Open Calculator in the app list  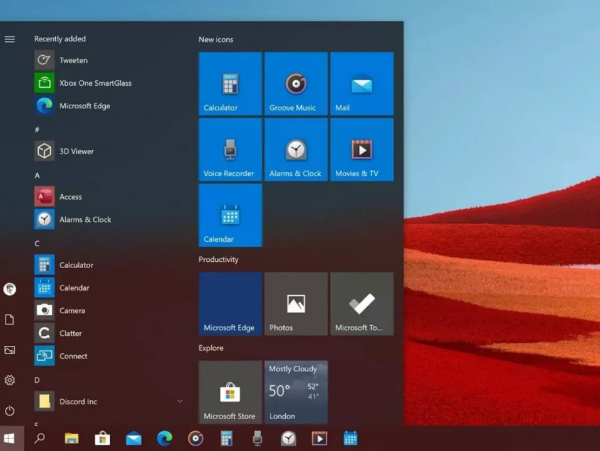[109, 265]
